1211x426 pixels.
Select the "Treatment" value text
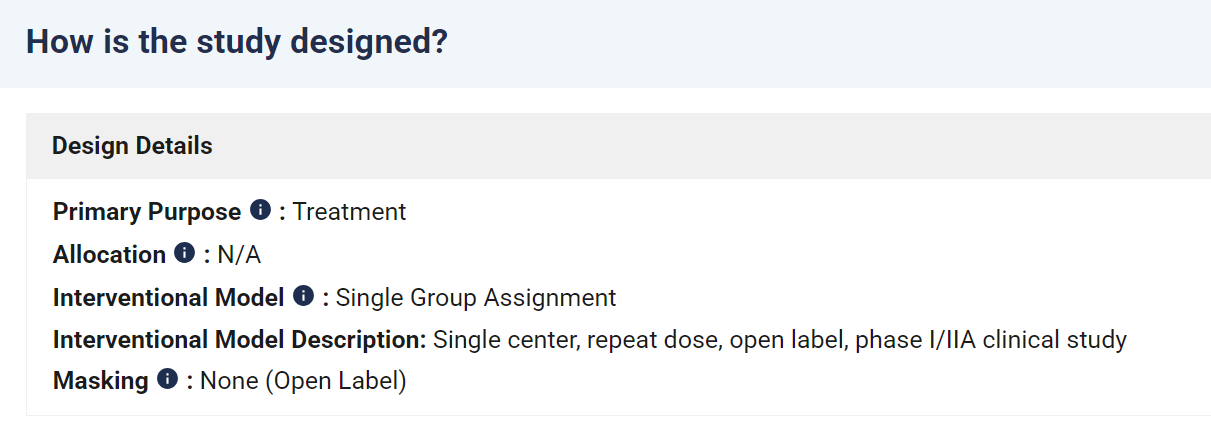coord(349,212)
